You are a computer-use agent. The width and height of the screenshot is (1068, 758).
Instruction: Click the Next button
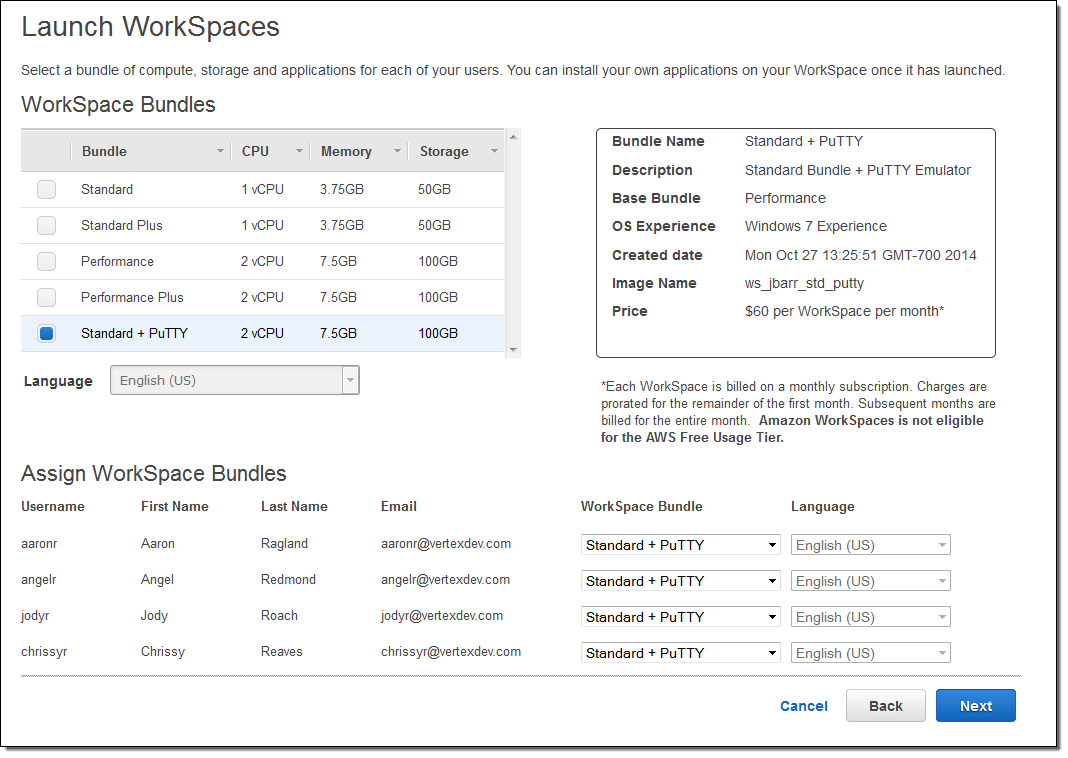coord(975,706)
